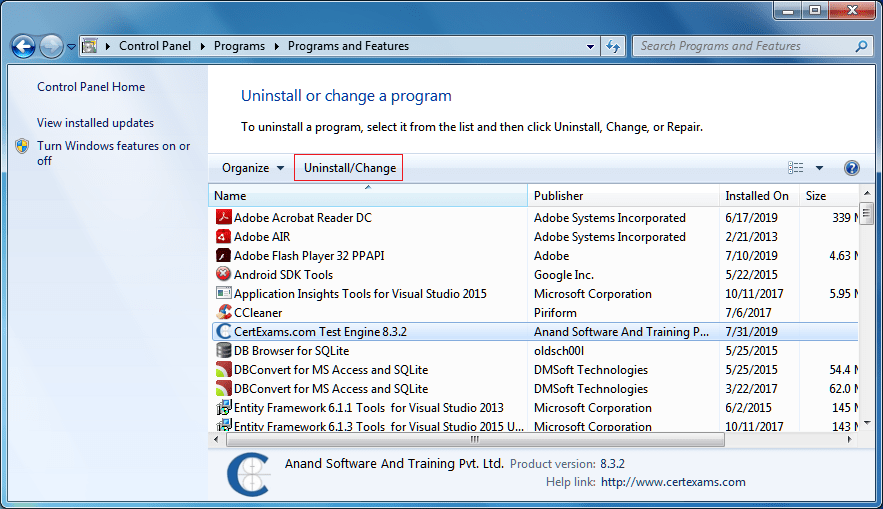Open the recent pages dropdown arrow
The image size is (883, 509).
coord(72,47)
